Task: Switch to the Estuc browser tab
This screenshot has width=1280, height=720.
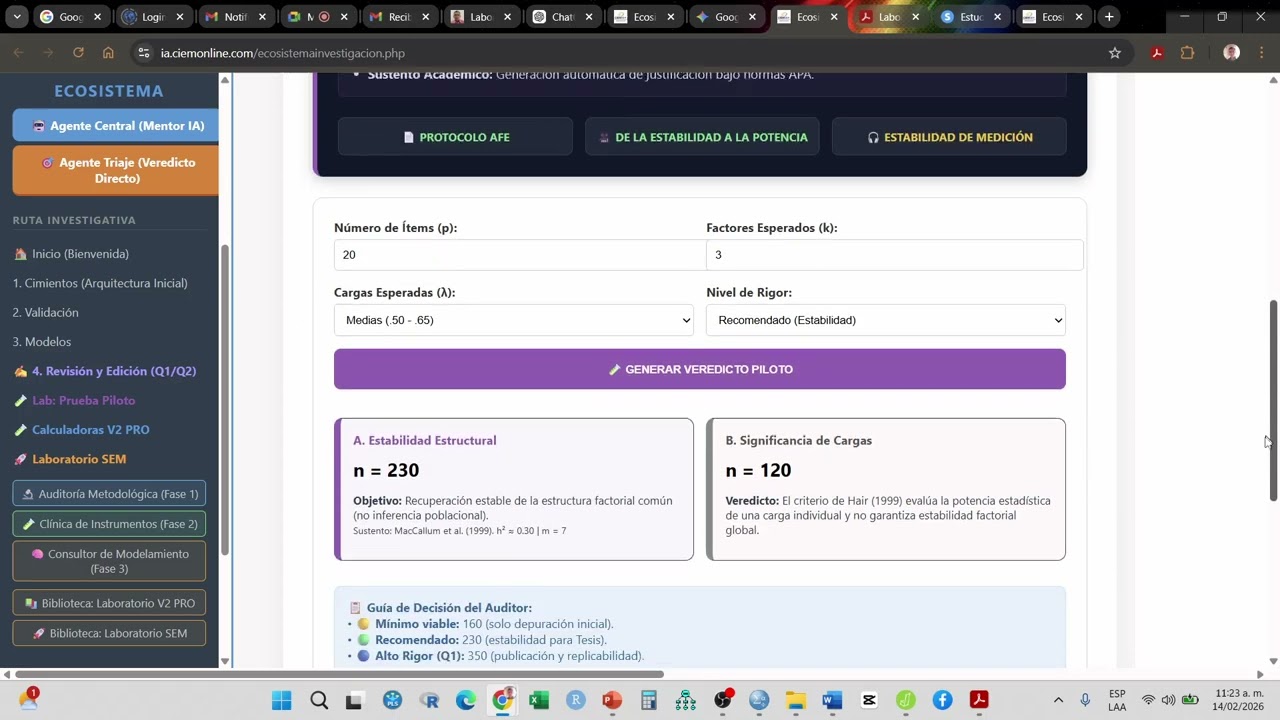Action: (972, 17)
